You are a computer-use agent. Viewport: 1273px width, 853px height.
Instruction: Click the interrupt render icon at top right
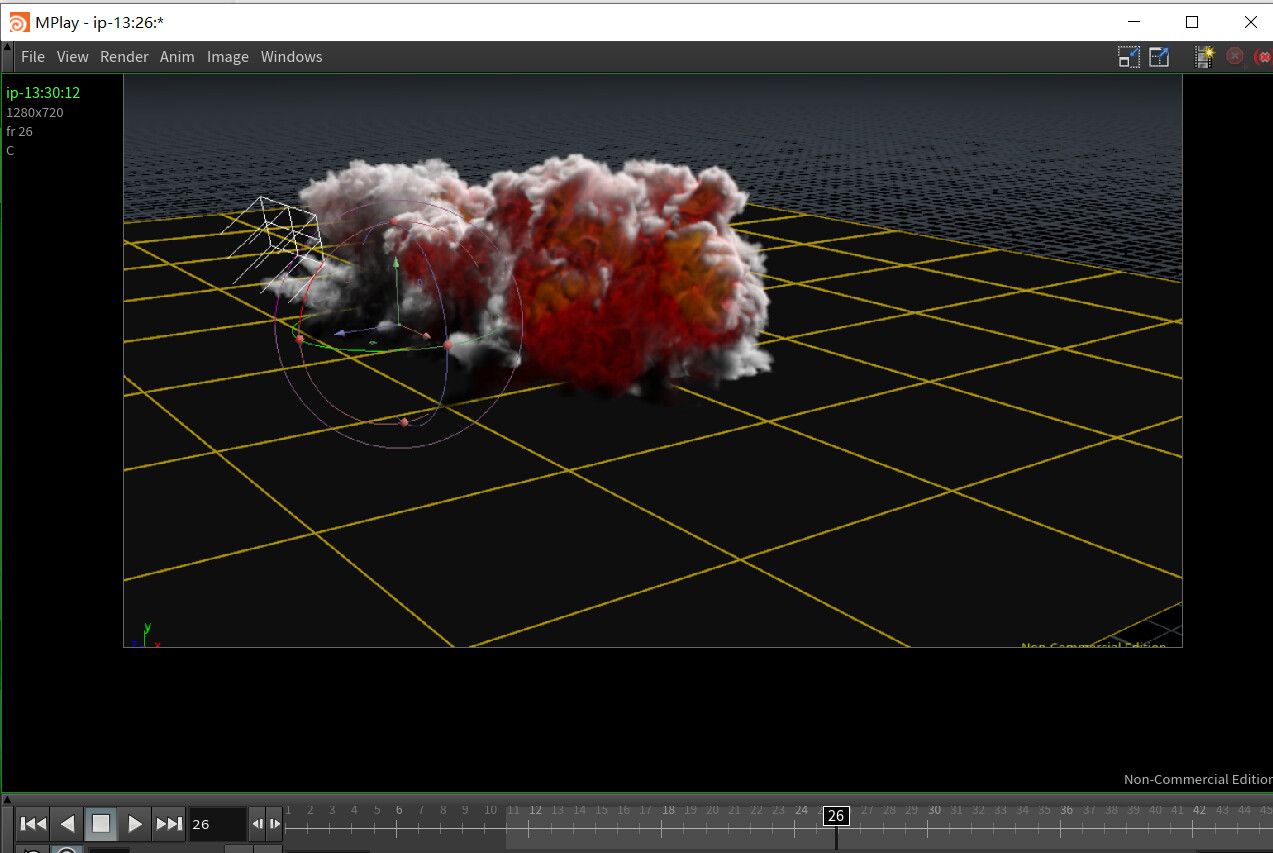1262,57
